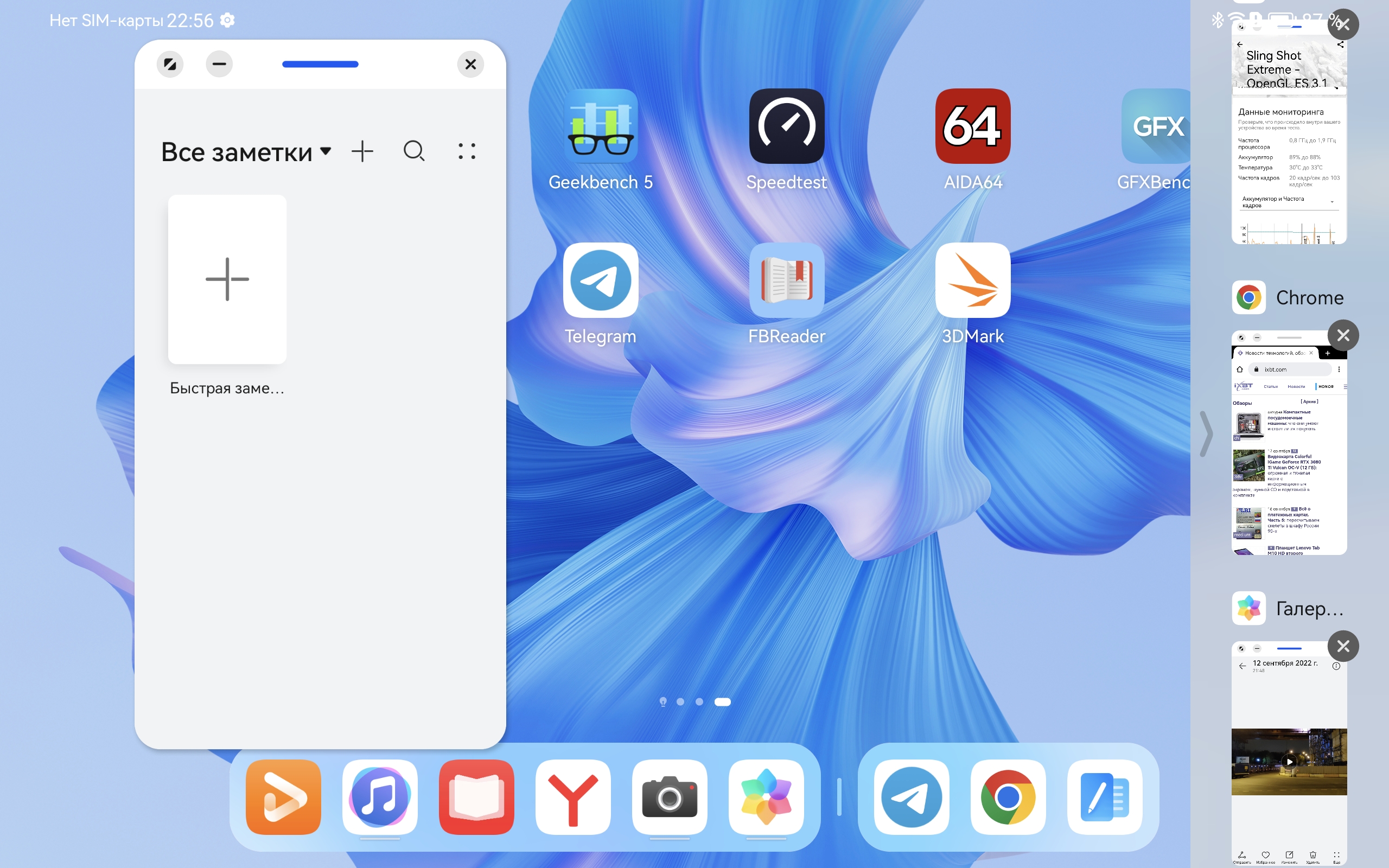
Task: Close the Chrome floating window preview
Action: (1342, 335)
